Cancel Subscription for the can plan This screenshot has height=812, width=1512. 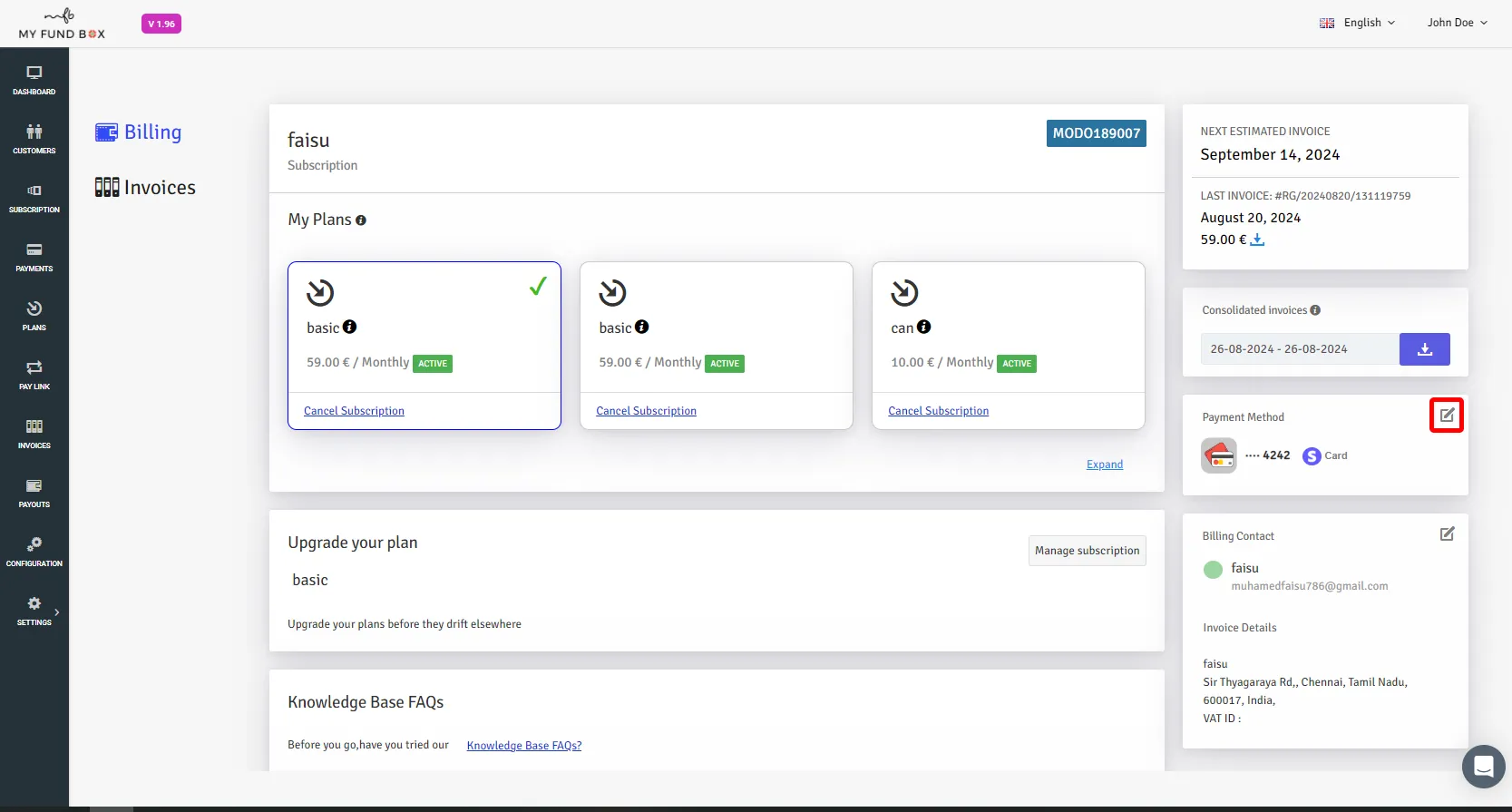[x=939, y=411]
